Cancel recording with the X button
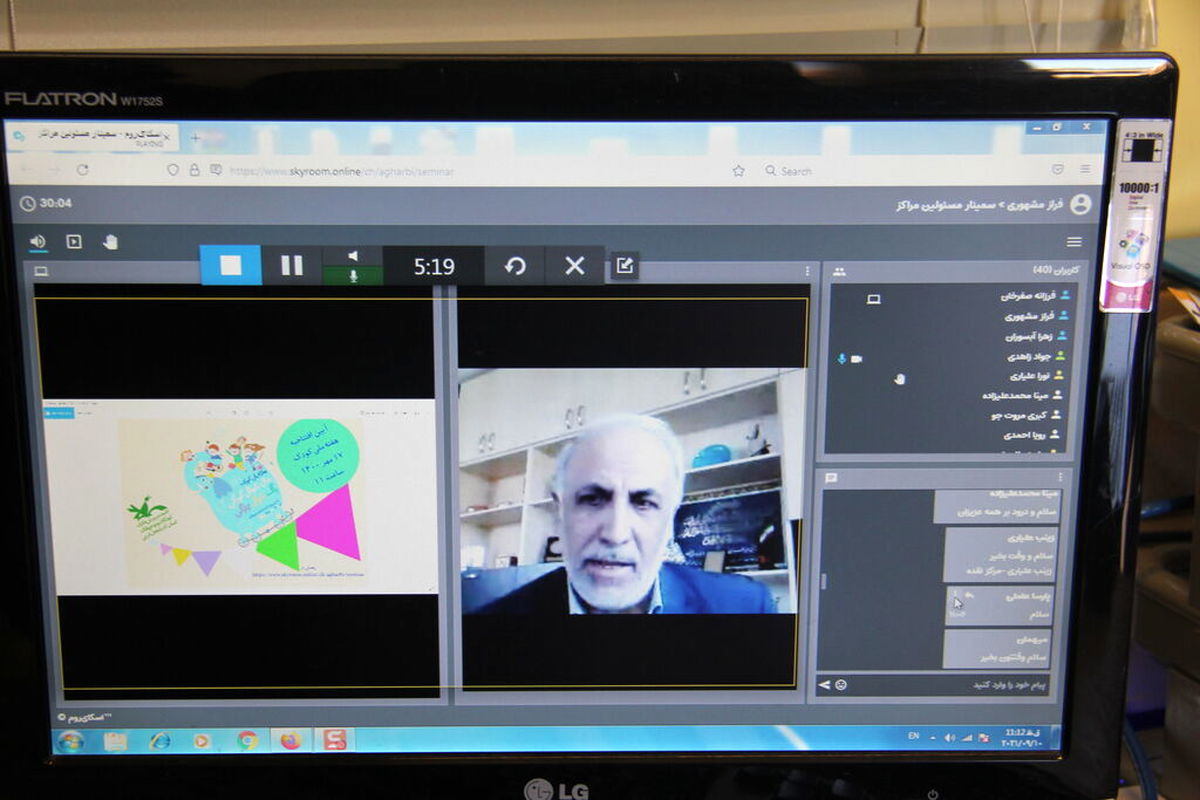 575,266
